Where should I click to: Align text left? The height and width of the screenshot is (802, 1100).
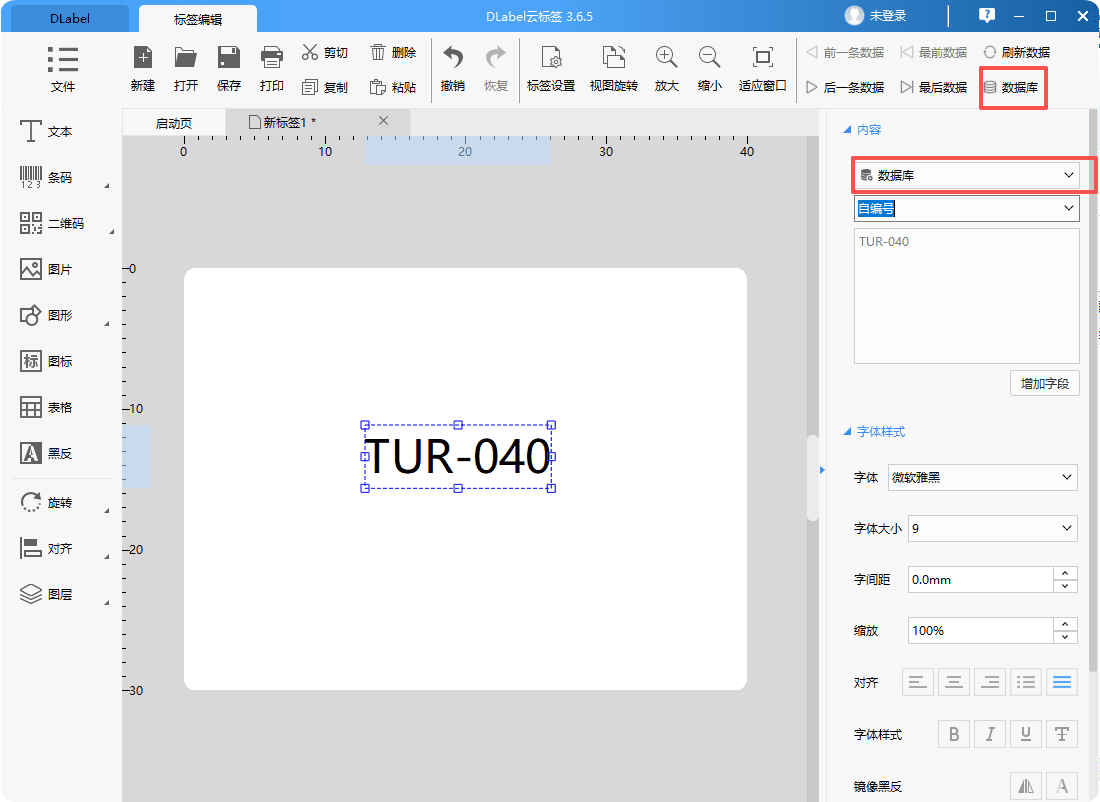(917, 682)
